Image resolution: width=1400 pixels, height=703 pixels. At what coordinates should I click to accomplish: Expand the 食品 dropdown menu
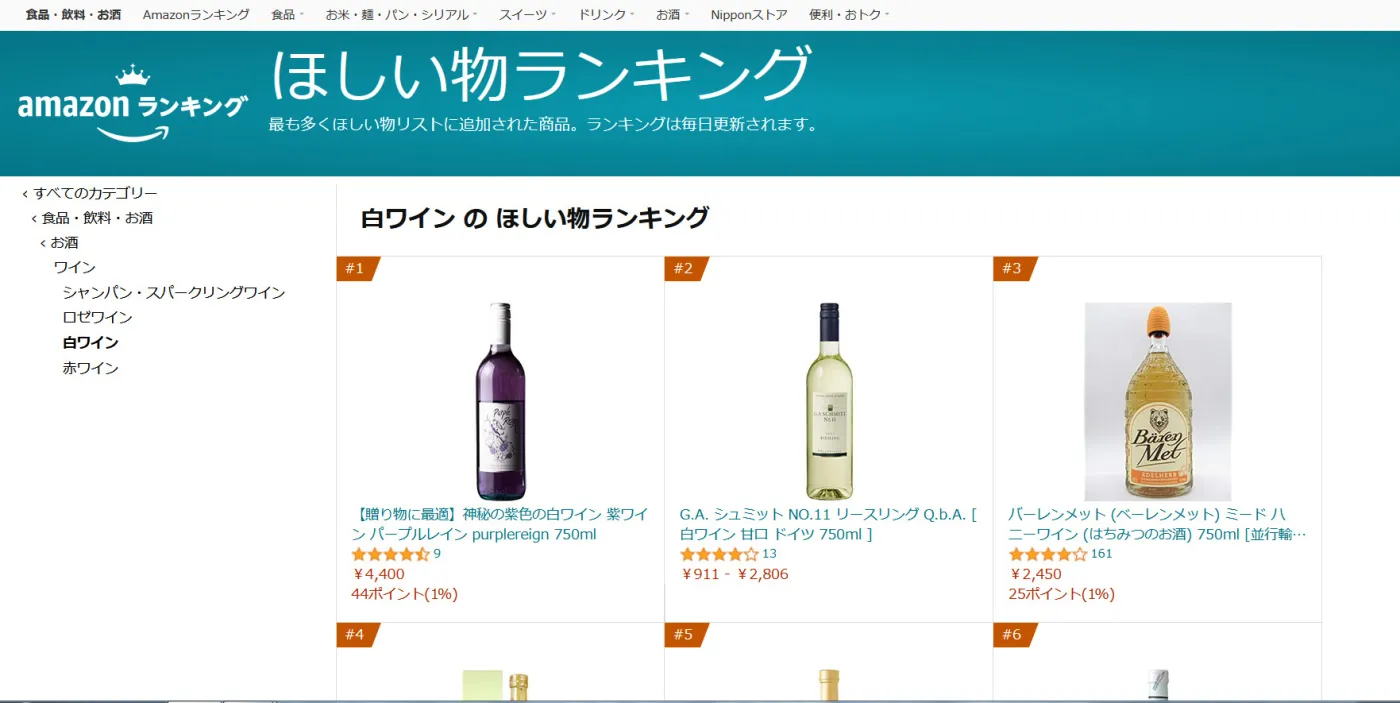(287, 15)
